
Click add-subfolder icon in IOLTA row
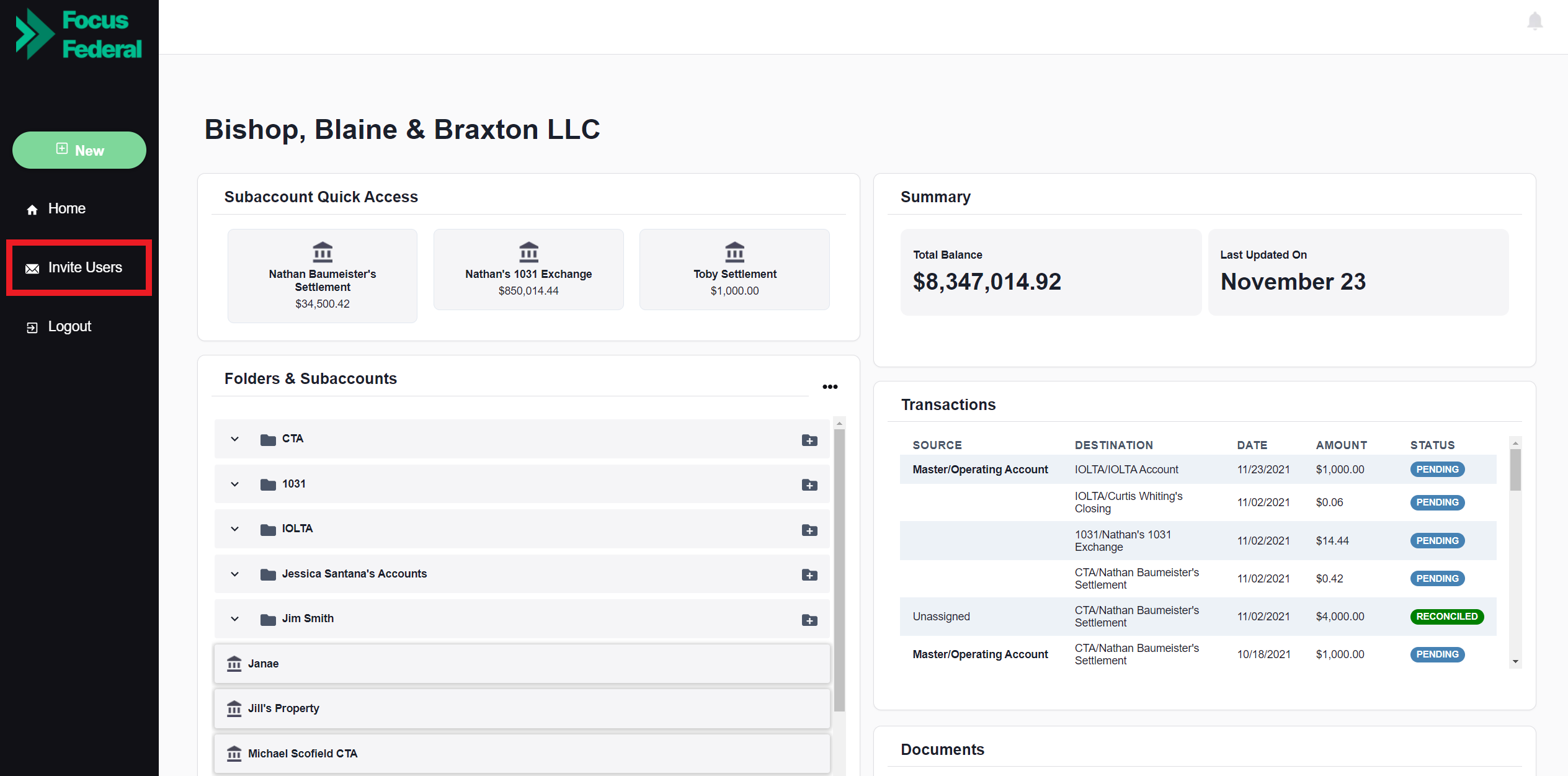[x=809, y=530]
